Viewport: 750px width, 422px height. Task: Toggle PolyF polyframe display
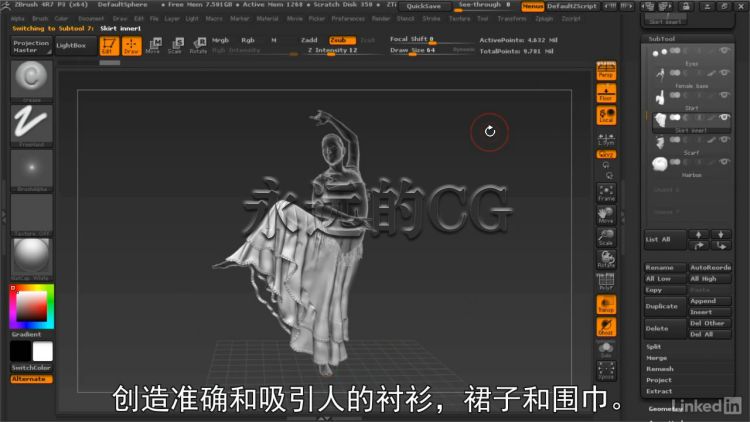point(606,282)
